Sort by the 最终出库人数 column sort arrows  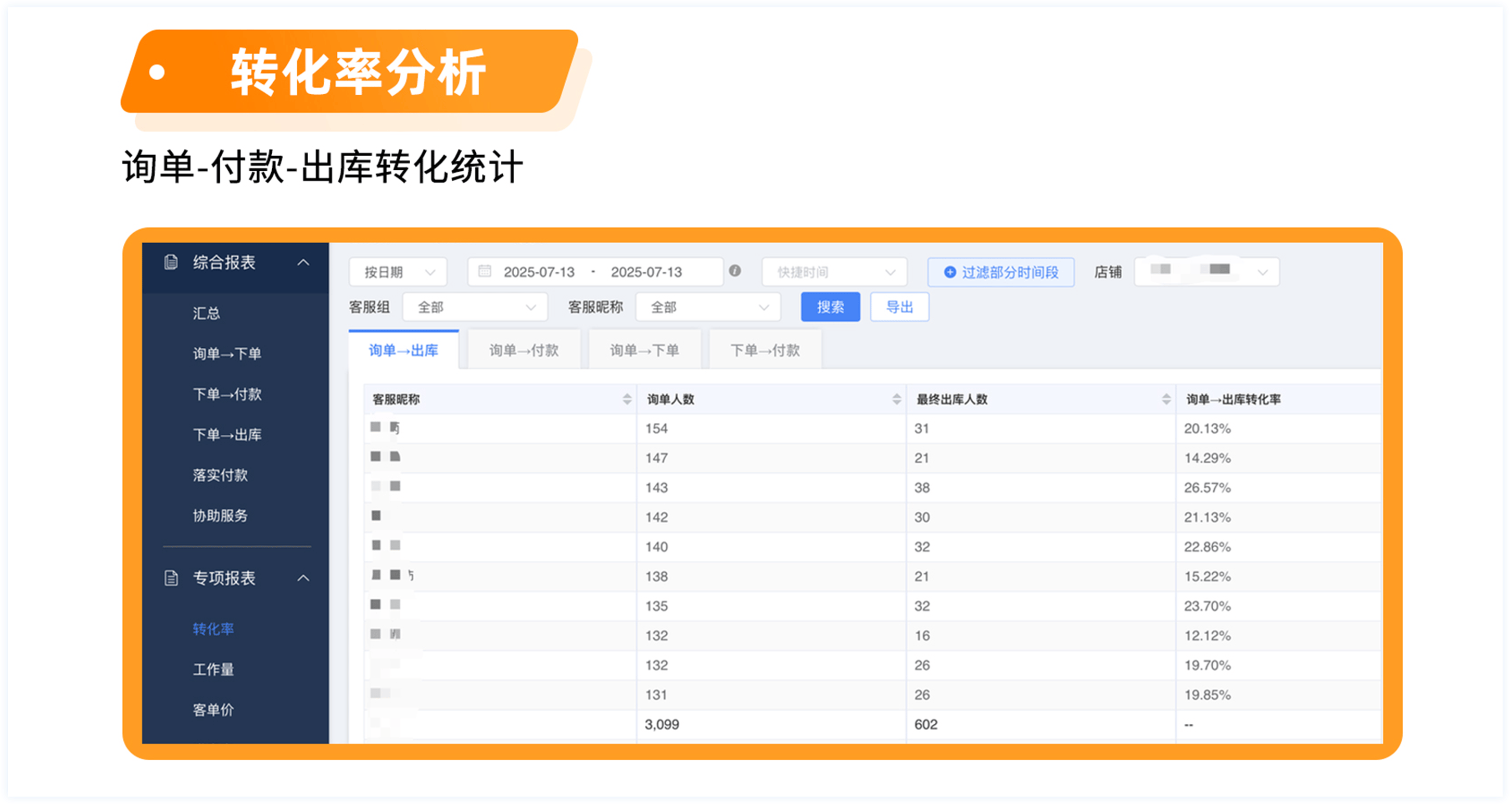(1166, 399)
